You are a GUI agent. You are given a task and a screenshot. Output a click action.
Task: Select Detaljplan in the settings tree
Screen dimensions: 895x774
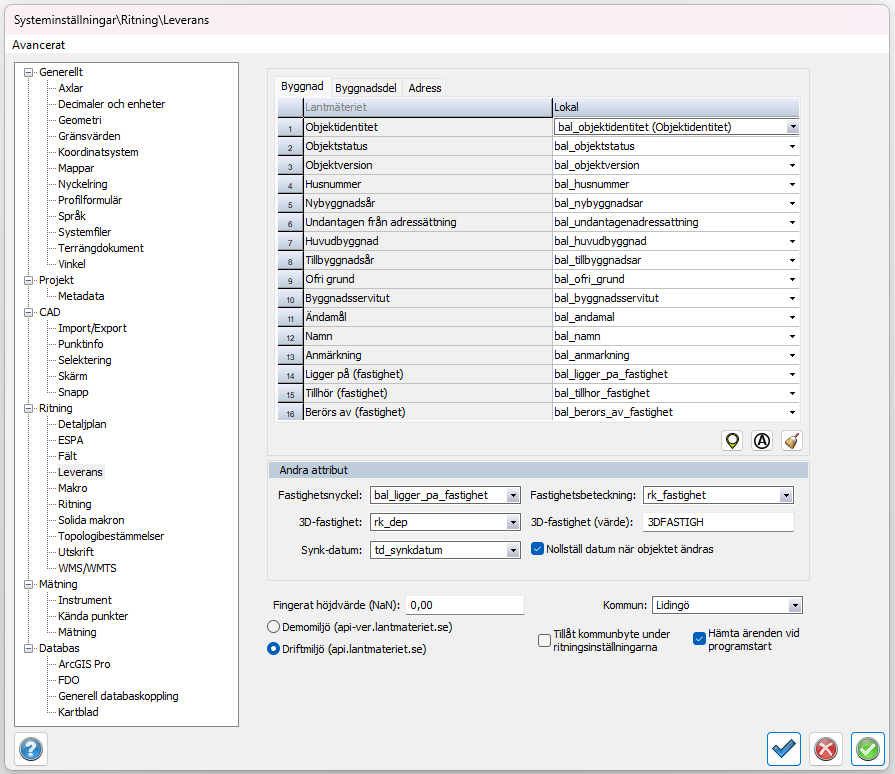(82, 424)
